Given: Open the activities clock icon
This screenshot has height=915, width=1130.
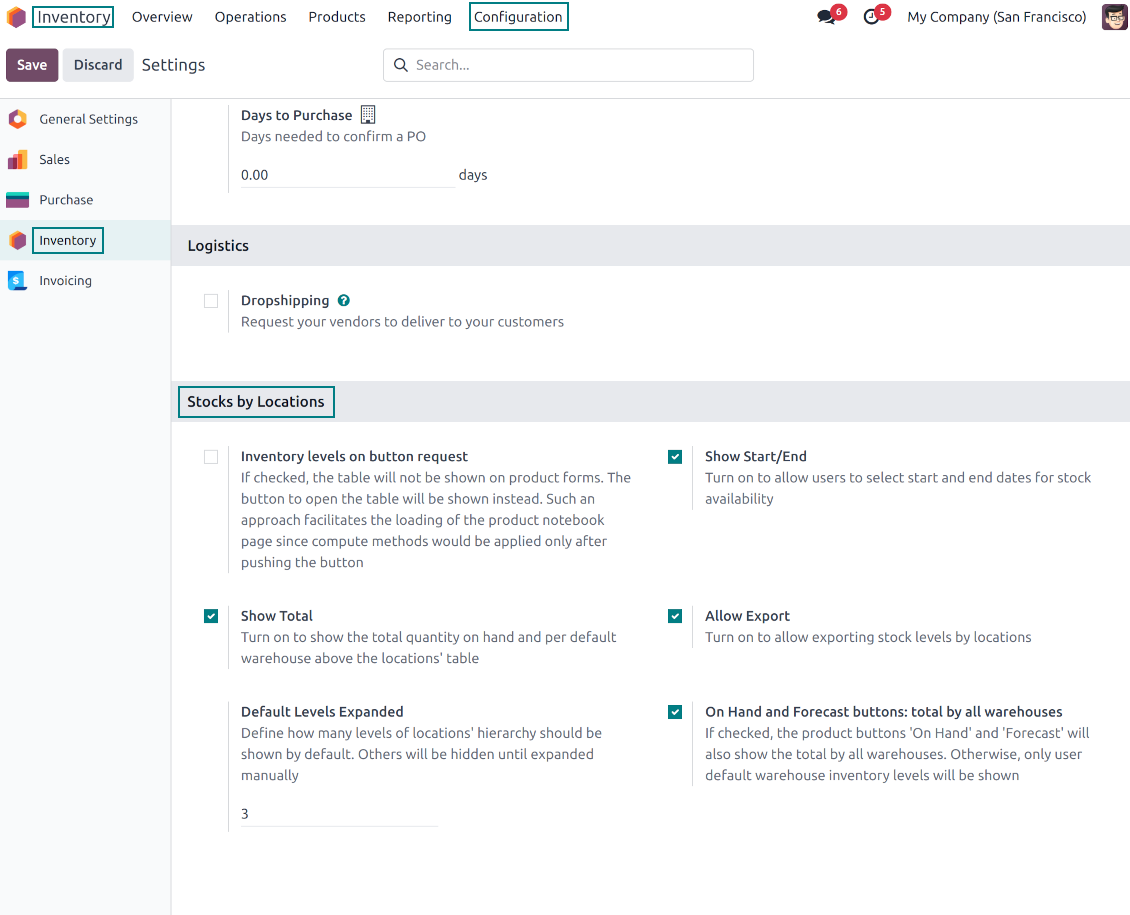Looking at the screenshot, I should pos(871,17).
